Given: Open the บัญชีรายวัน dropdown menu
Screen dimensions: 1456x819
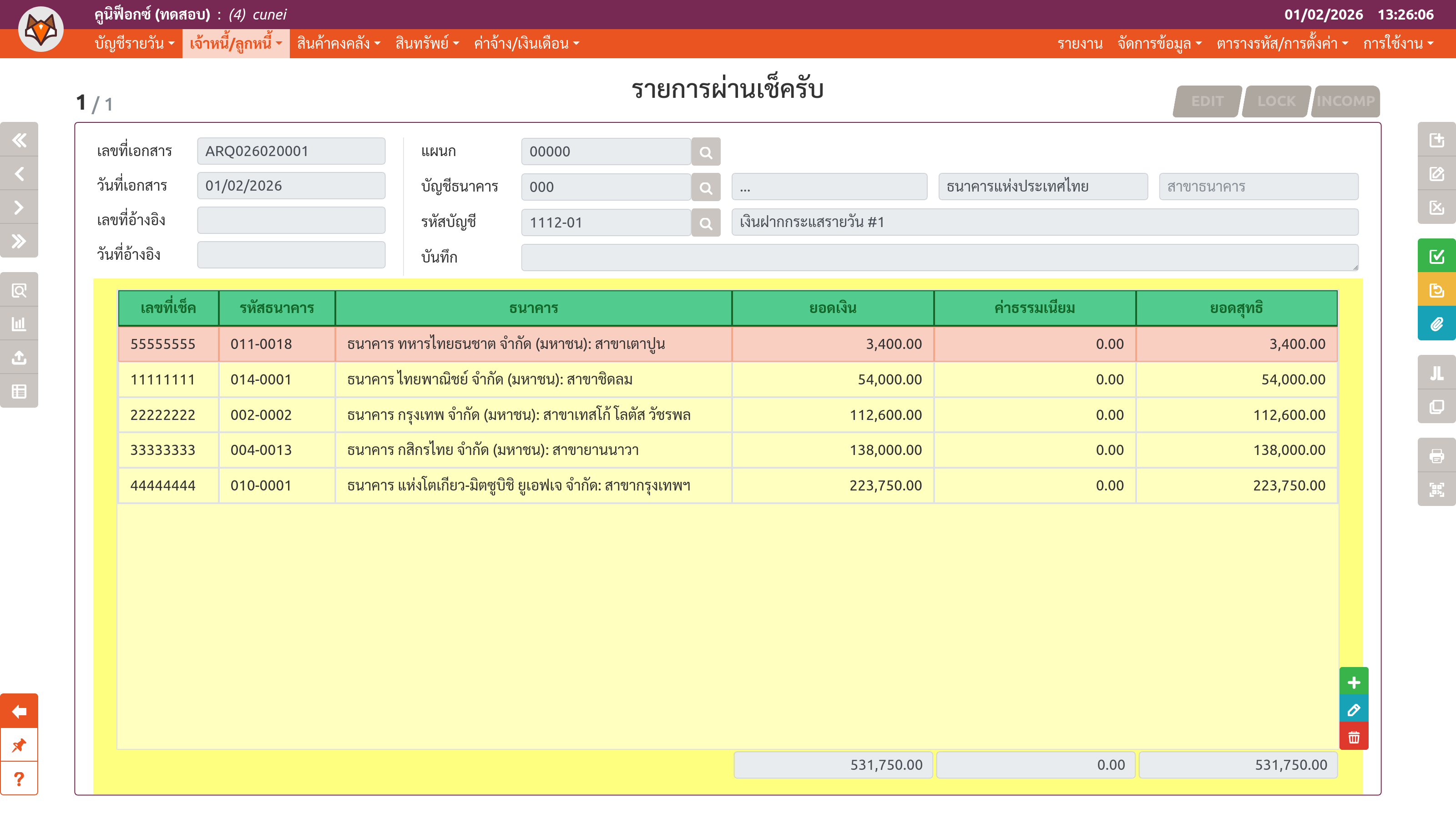Looking at the screenshot, I should 135,44.
